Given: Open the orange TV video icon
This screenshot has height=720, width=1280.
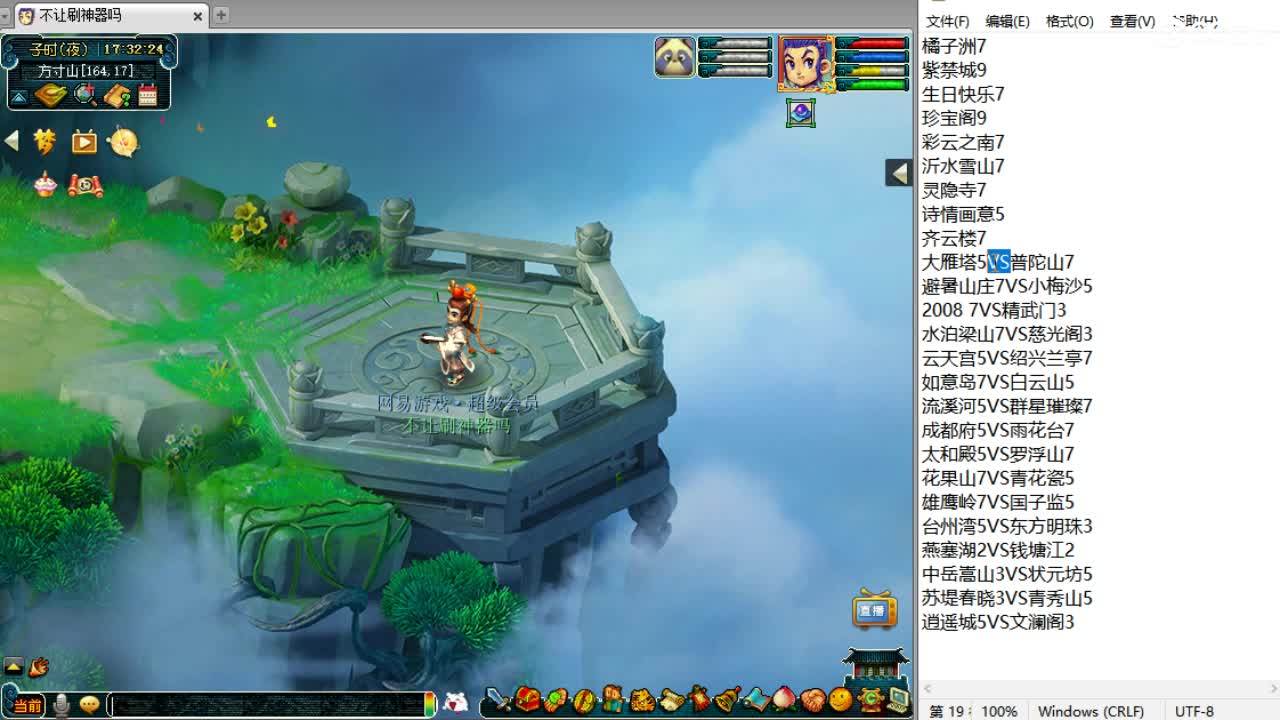Looking at the screenshot, I should (84, 142).
